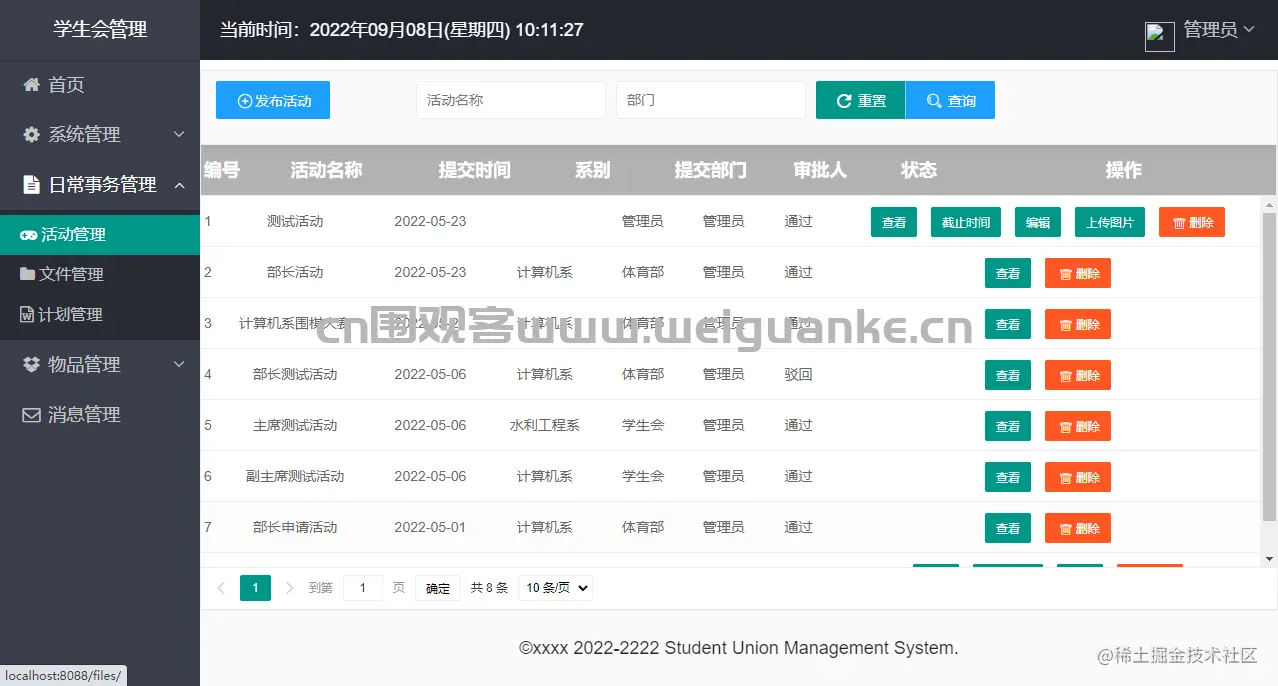Click 查看 for 部长申请活动

[1008, 528]
